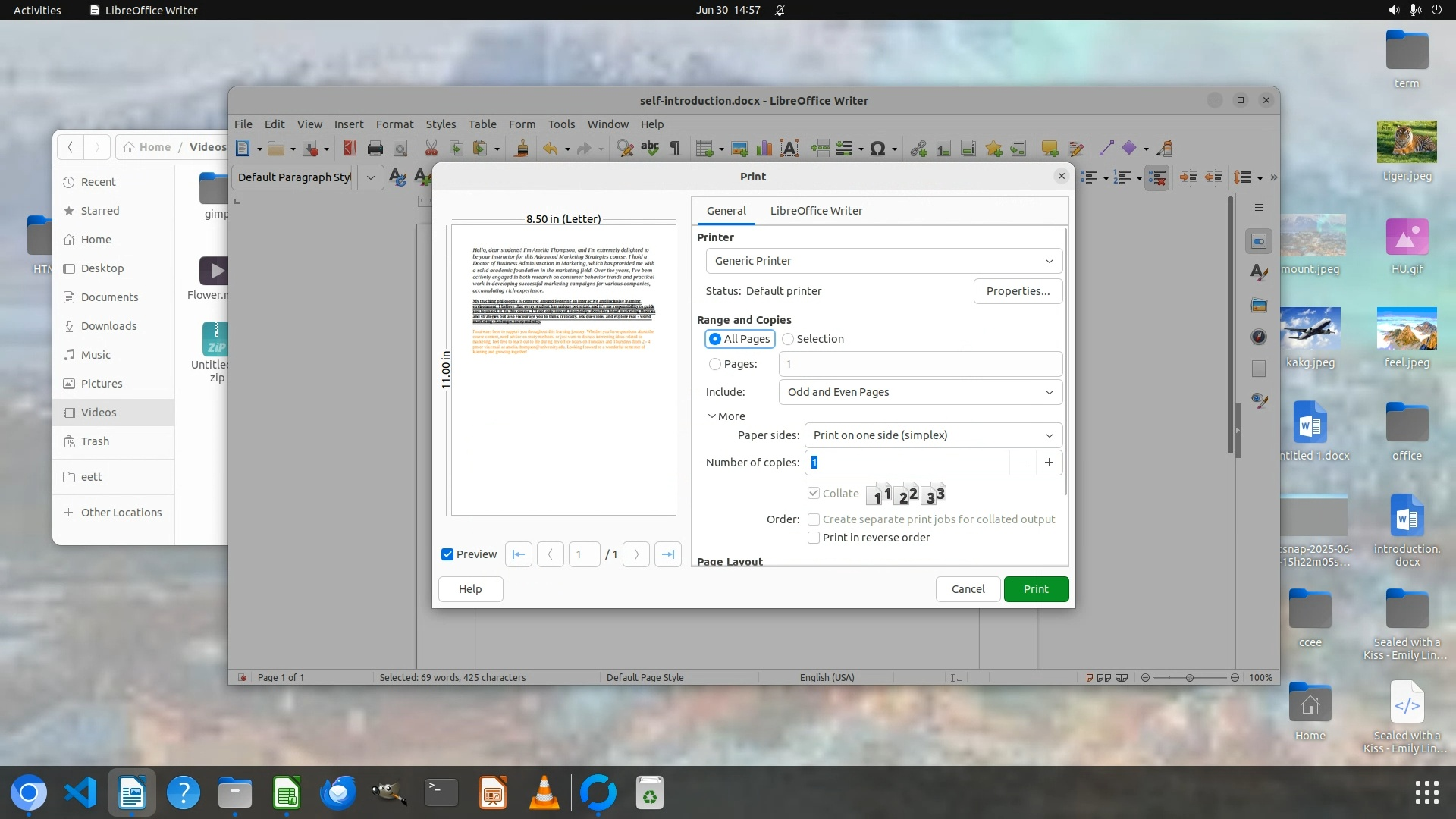Collapse the More expander
This screenshot has height=819, width=1456.
coord(726,416)
